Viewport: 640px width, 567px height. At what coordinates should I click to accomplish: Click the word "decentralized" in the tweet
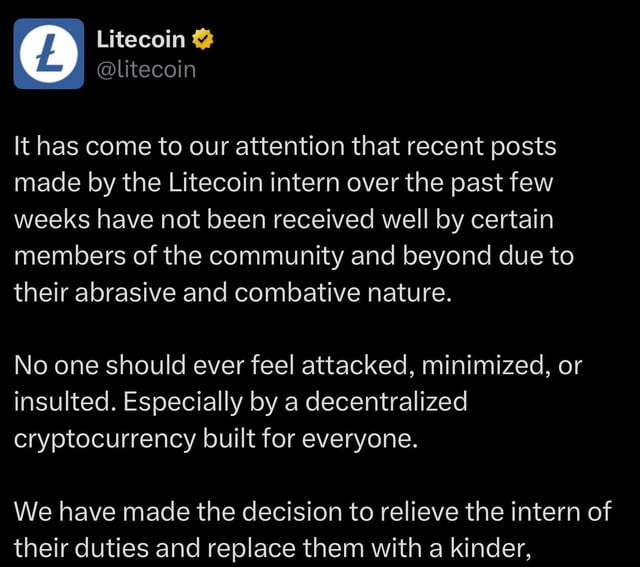[x=386, y=401]
